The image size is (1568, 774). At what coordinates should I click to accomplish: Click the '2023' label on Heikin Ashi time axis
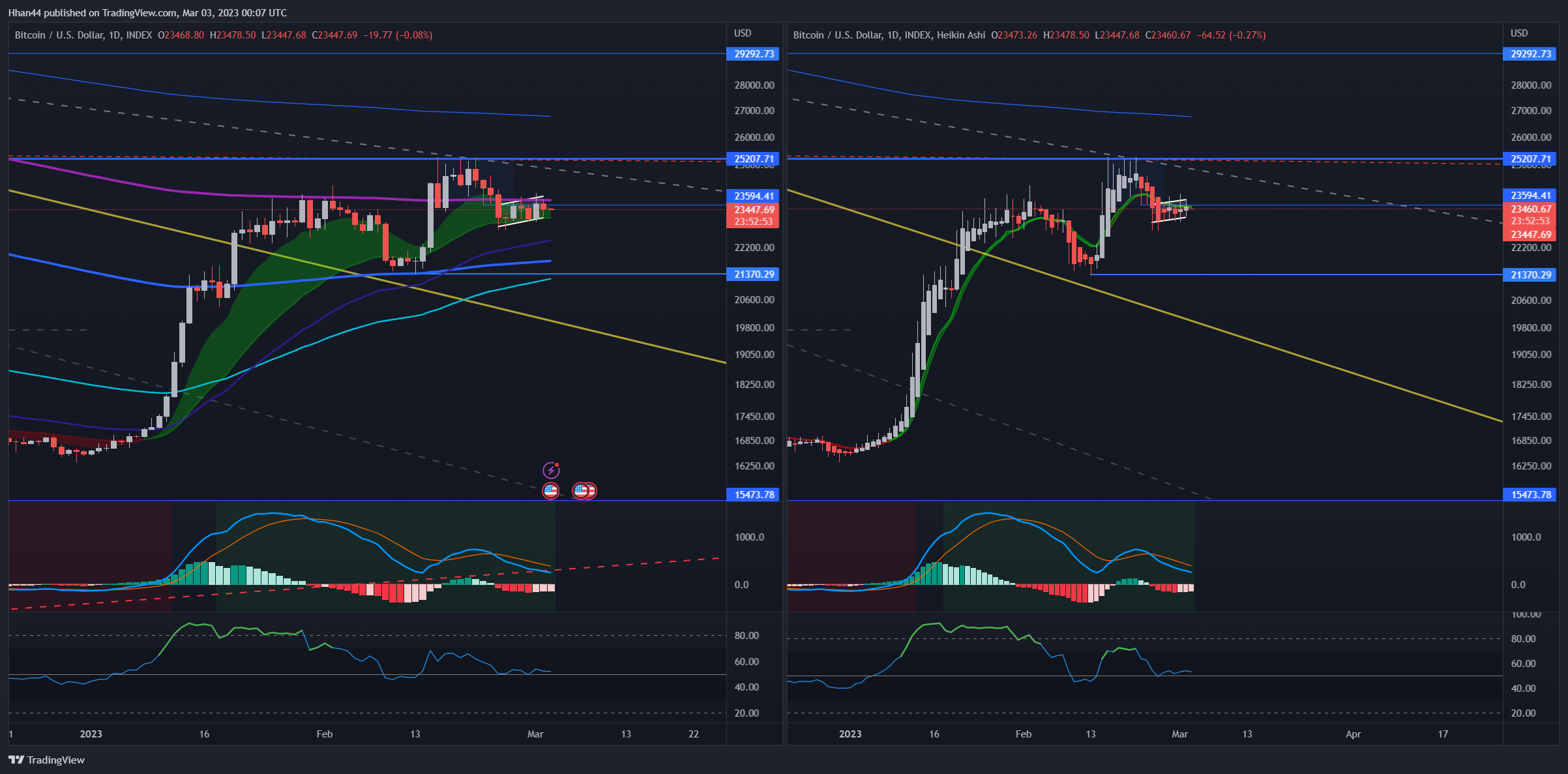(850, 734)
